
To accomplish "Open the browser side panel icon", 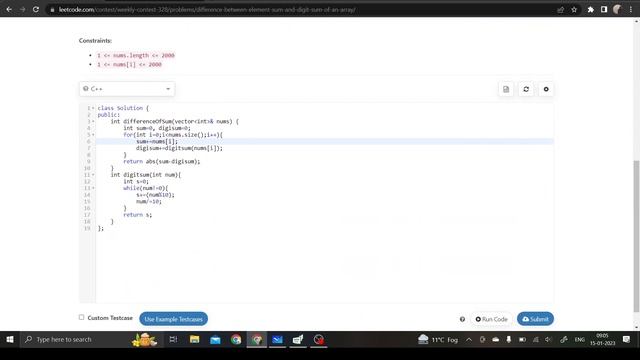I will point(604,9).
